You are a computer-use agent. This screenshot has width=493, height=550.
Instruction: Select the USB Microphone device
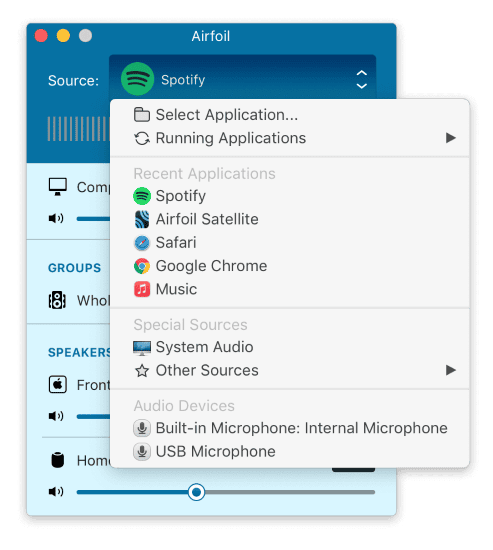tap(290, 451)
